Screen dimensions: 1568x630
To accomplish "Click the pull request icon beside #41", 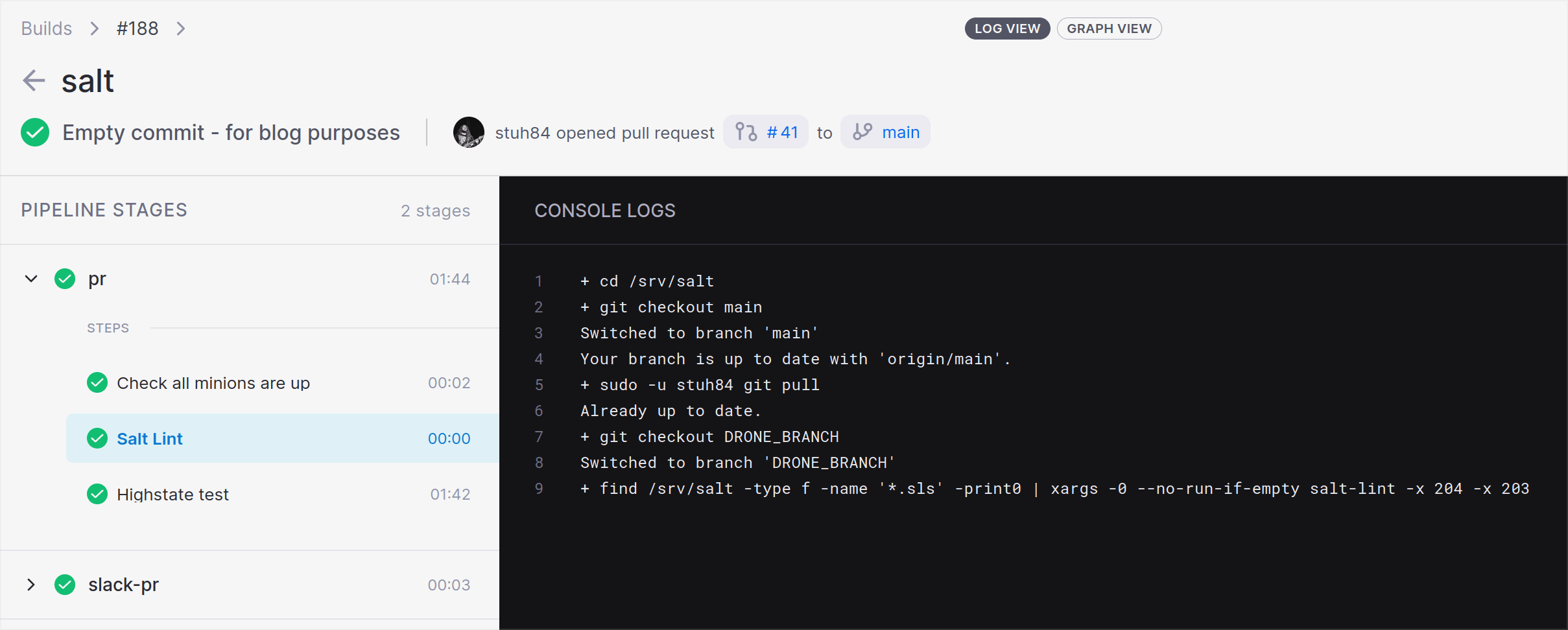I will [746, 132].
